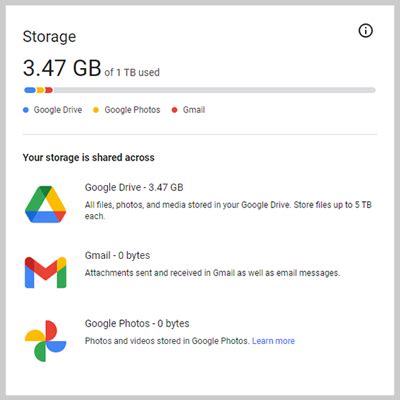Click the Google Photos legend label
This screenshot has height=400, width=400.
132,110
